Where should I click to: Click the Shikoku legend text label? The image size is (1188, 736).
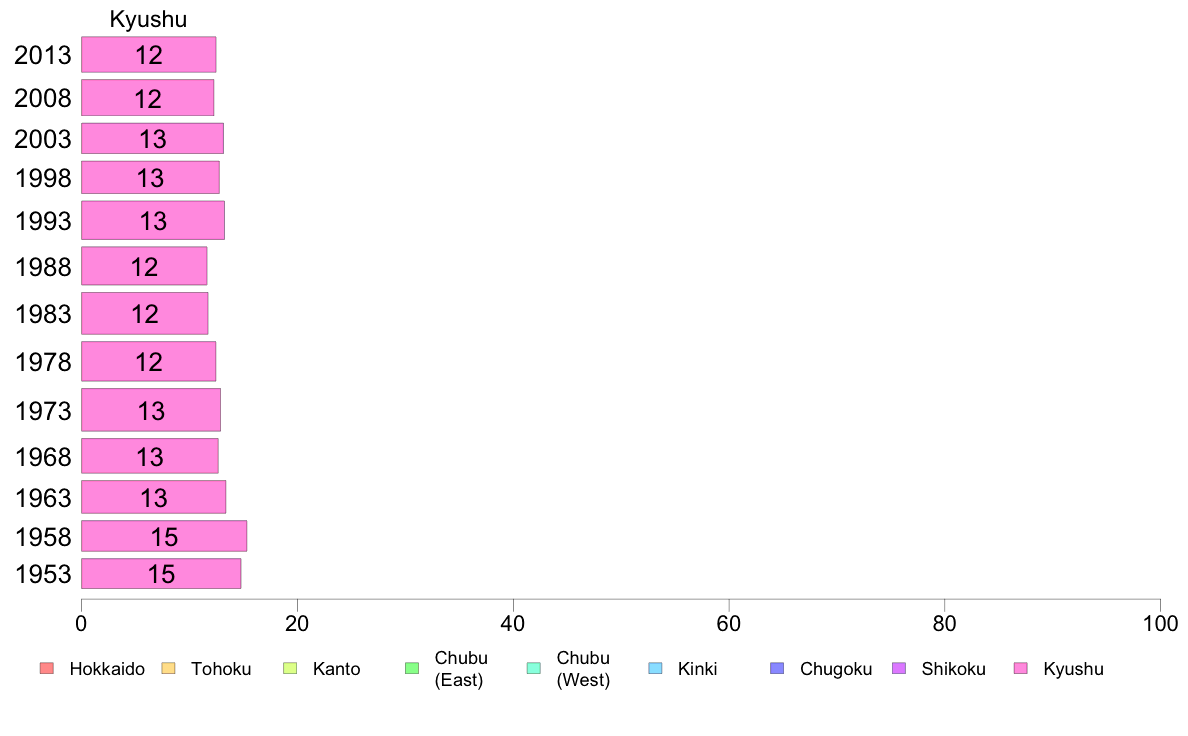953,669
